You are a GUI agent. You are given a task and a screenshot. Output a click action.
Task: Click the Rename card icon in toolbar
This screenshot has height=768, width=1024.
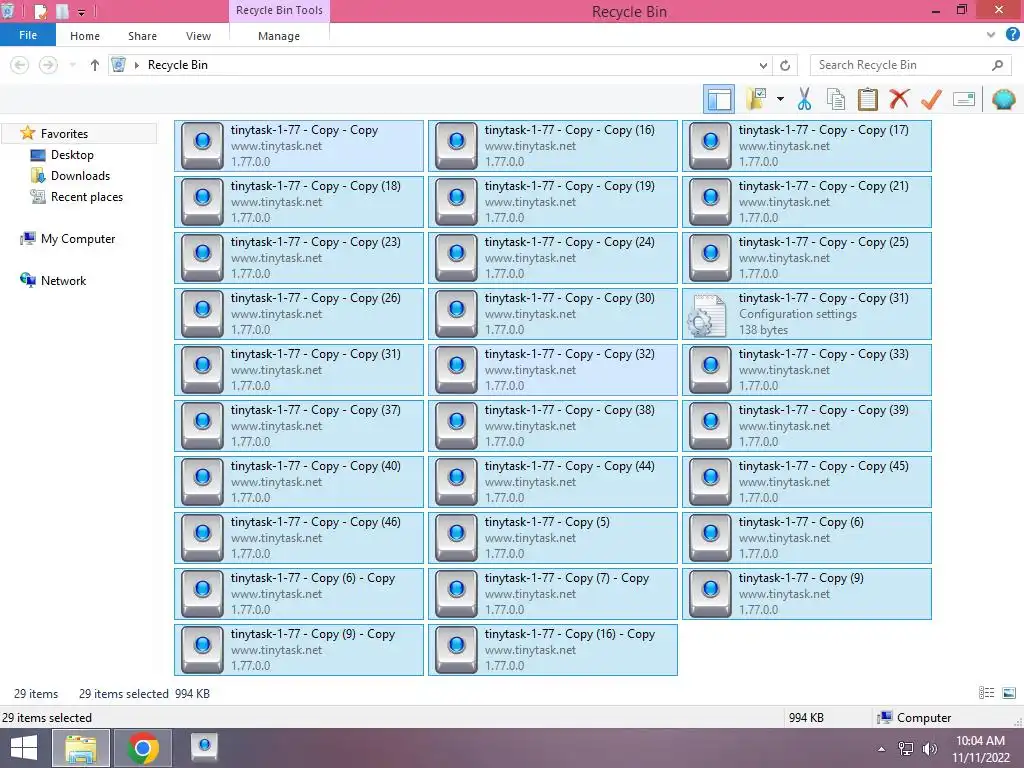click(964, 99)
